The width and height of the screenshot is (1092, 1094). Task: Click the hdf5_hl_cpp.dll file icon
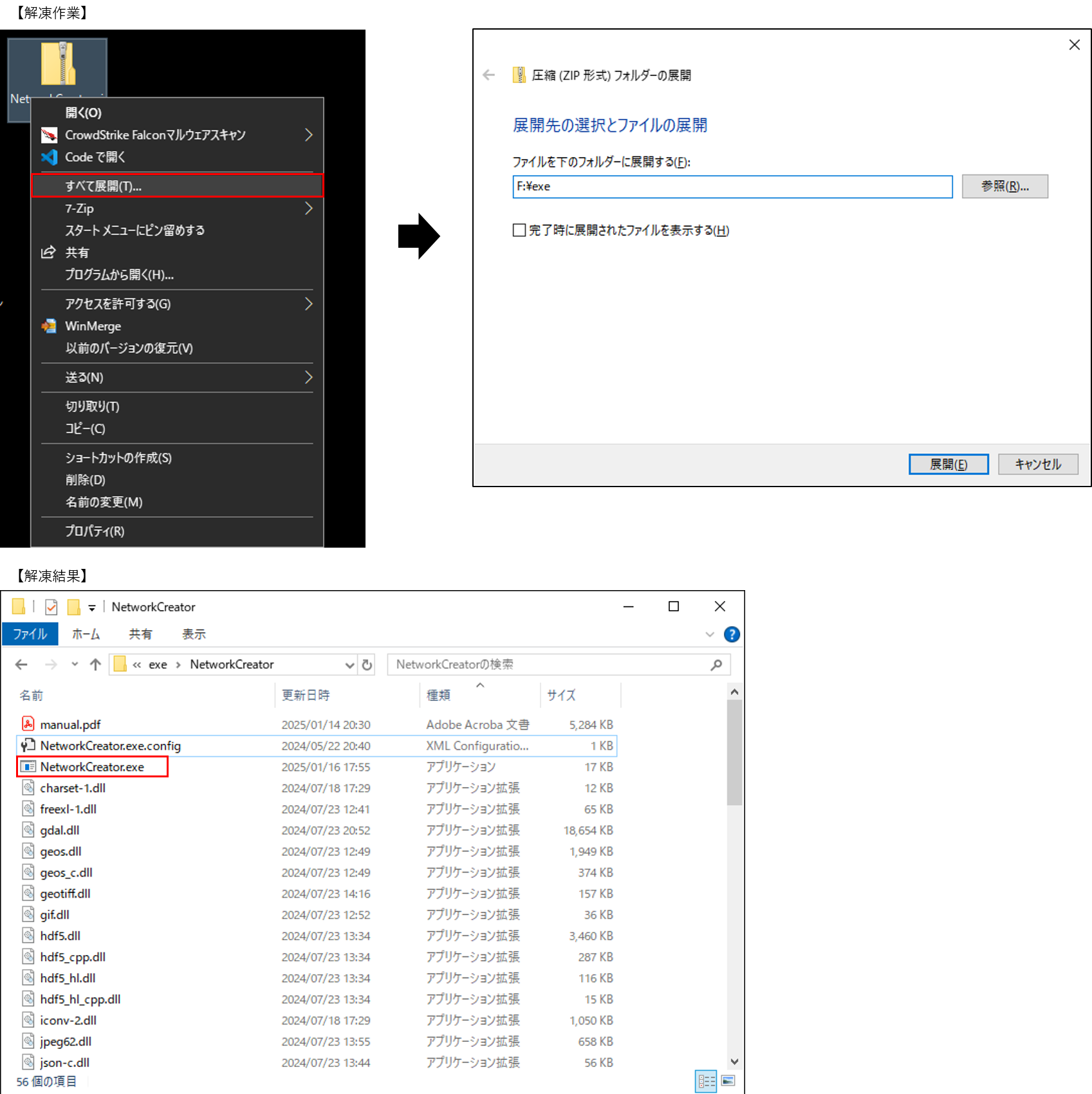pos(28,999)
